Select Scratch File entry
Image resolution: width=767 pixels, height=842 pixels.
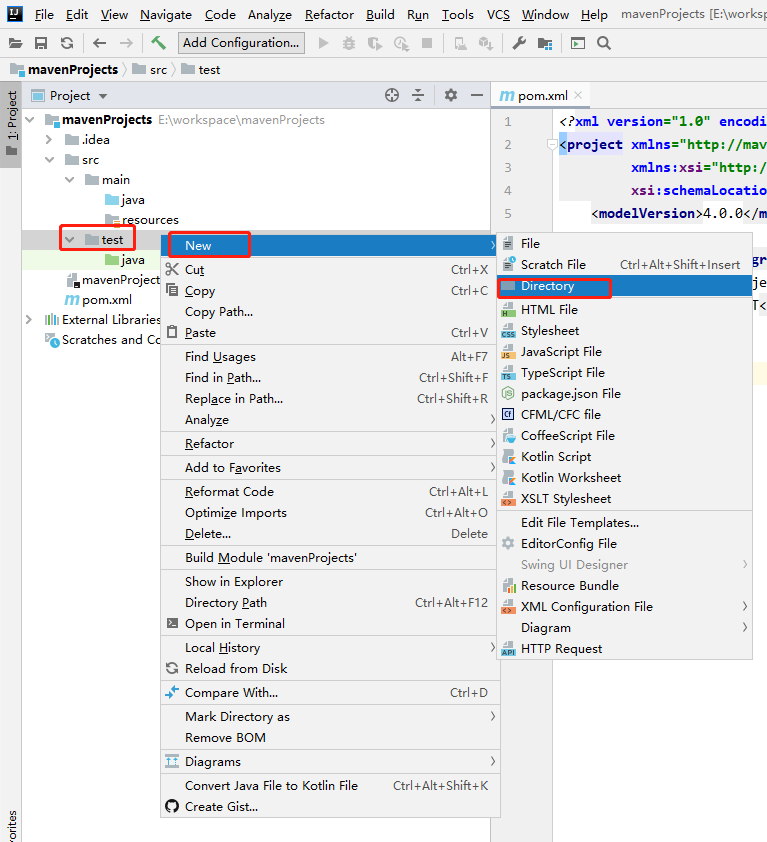[624, 265]
